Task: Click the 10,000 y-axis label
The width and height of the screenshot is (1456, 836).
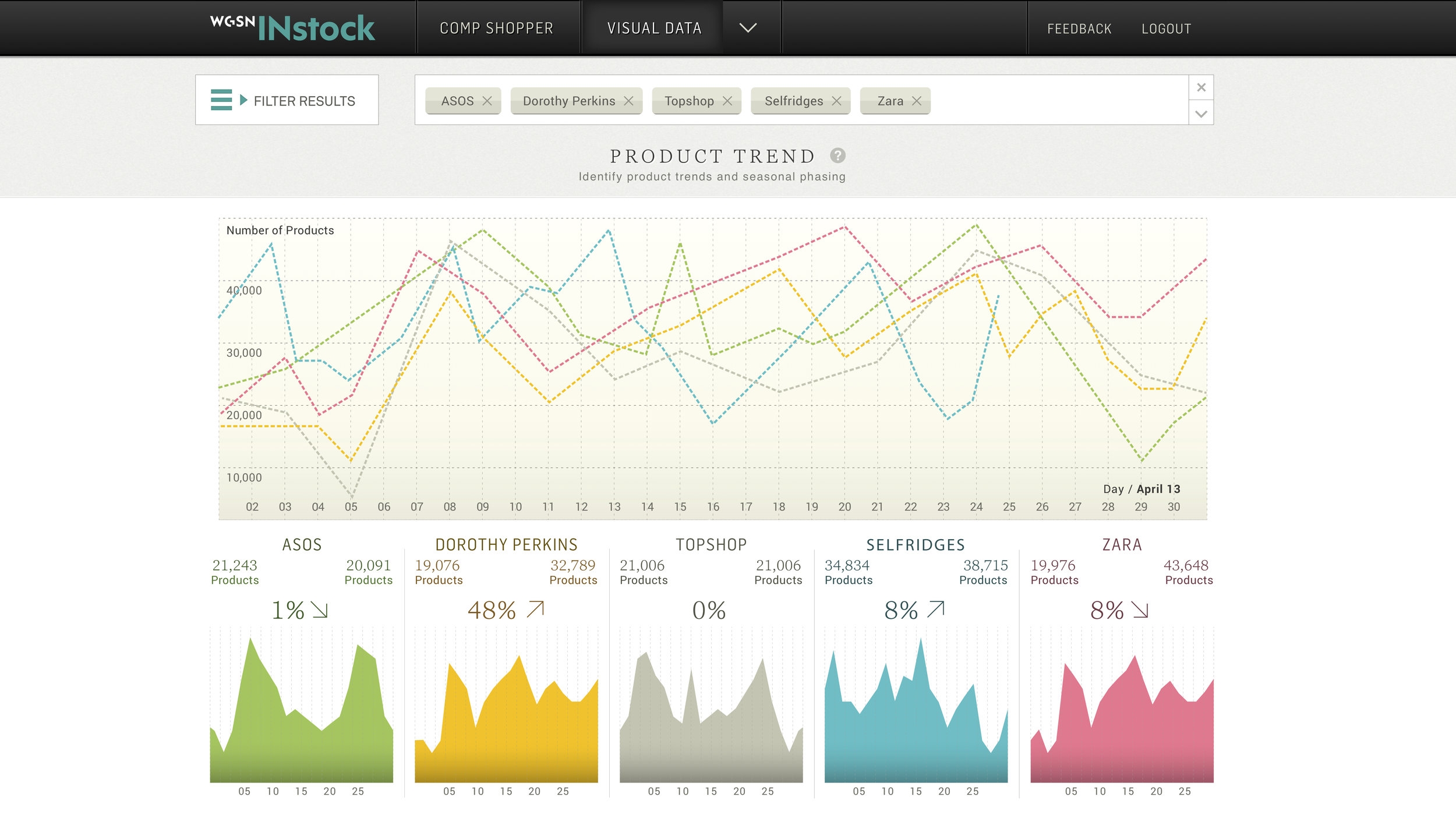Action: tap(244, 477)
